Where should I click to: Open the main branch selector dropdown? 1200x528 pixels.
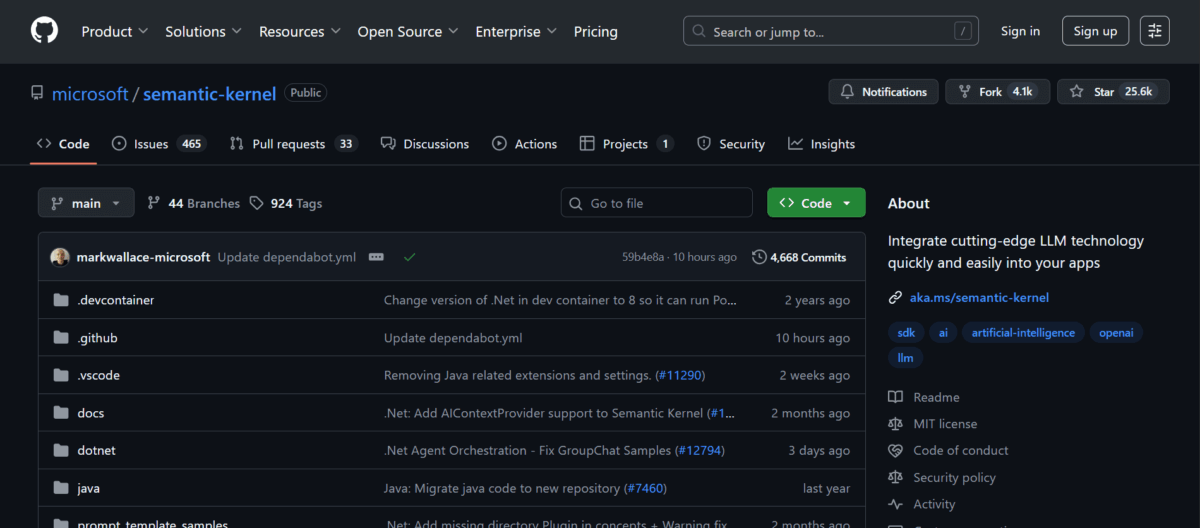[x=85, y=203]
